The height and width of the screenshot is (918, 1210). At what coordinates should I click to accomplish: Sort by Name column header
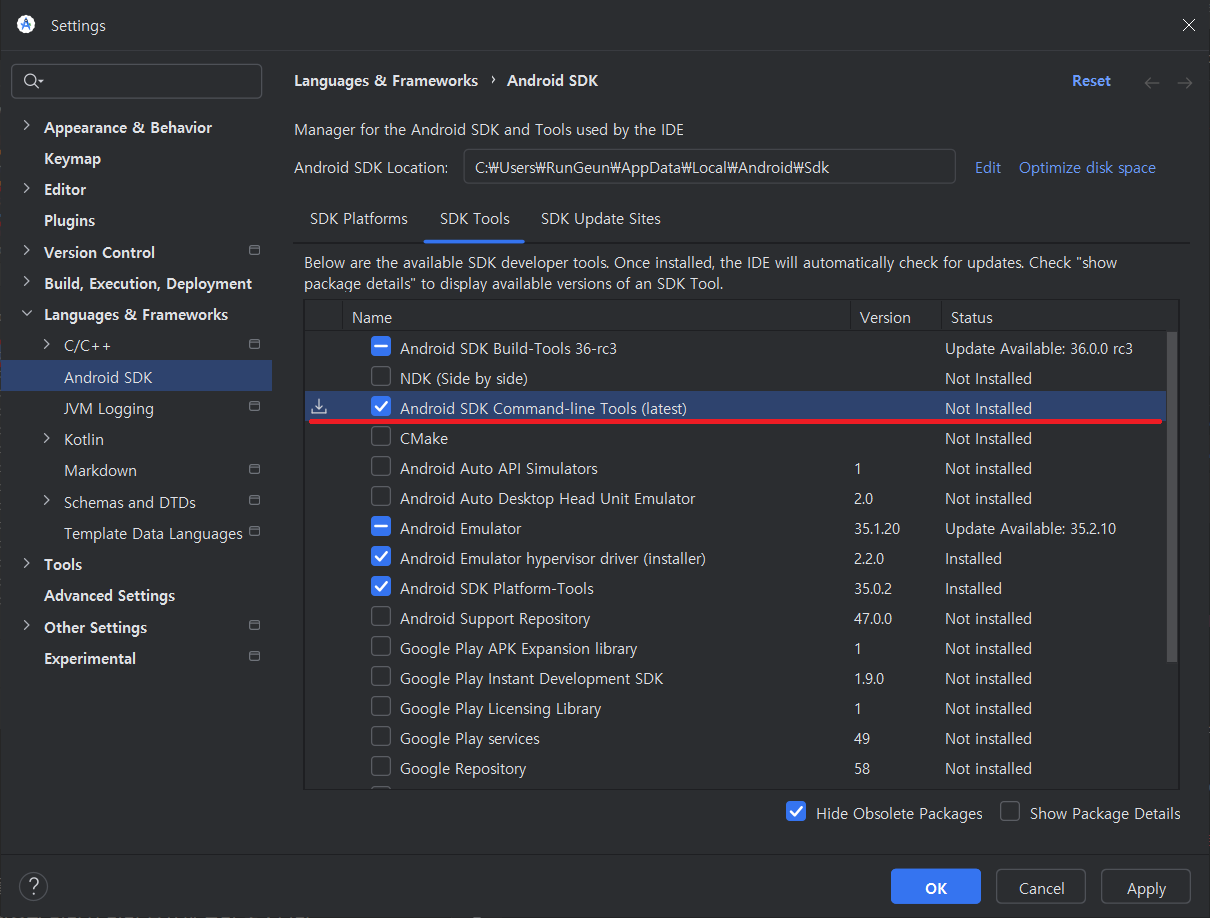click(x=597, y=317)
